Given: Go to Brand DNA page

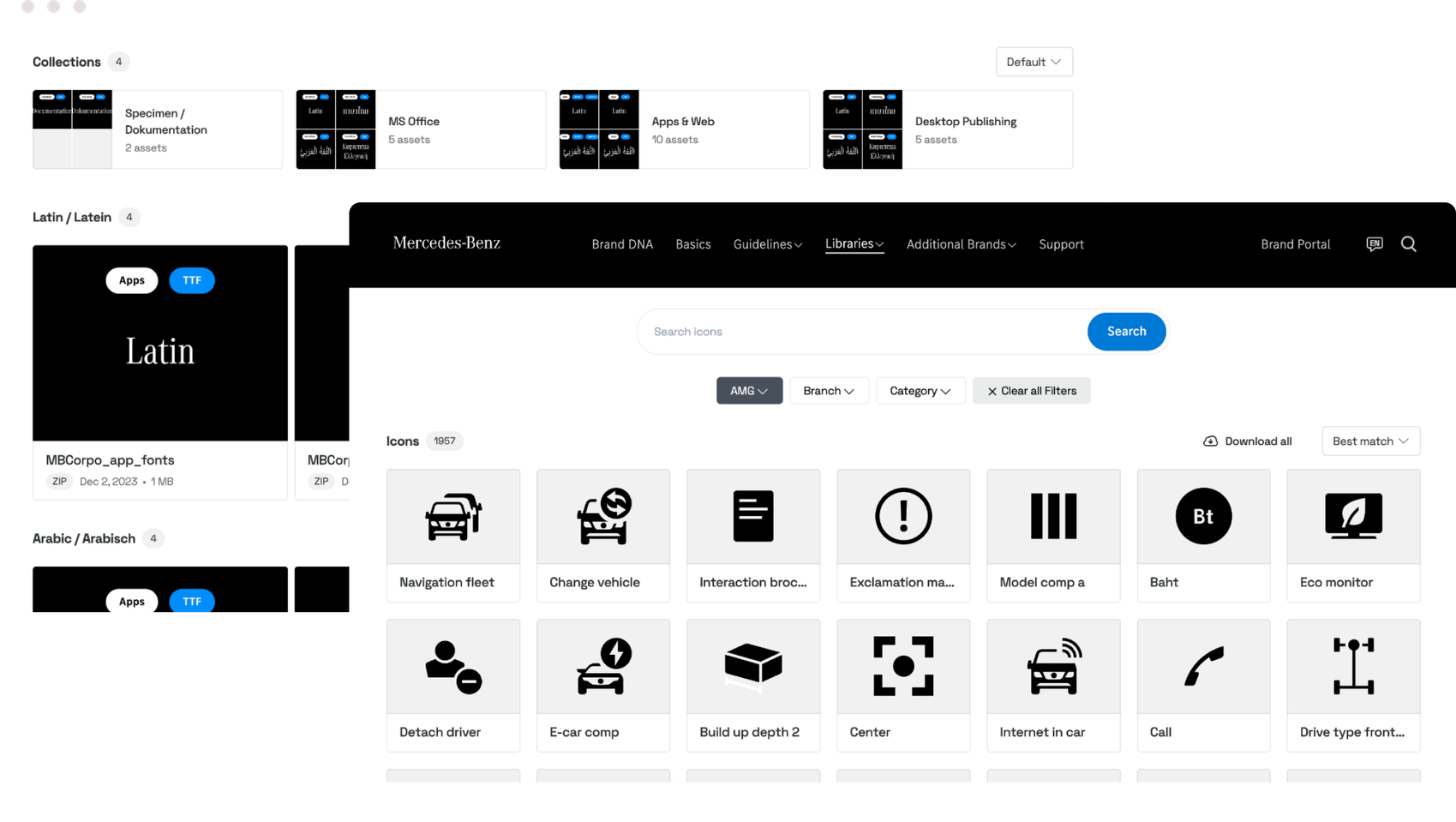Looking at the screenshot, I should click(622, 244).
